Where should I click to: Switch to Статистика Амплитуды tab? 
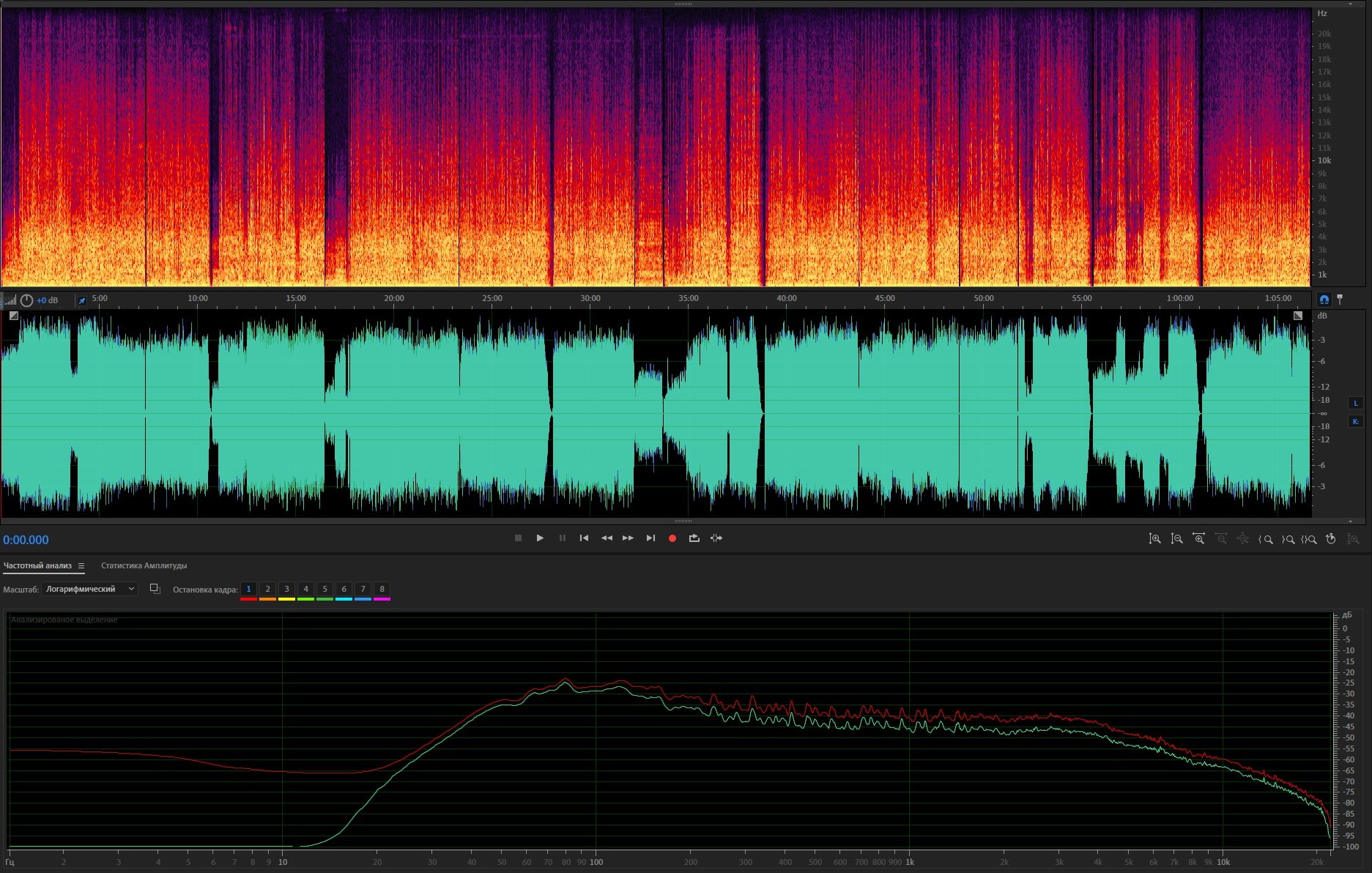[x=144, y=565]
